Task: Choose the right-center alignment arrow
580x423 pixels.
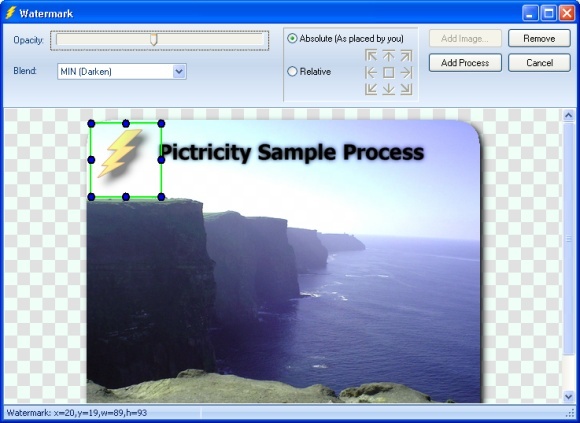Action: pyautogui.click(x=406, y=72)
